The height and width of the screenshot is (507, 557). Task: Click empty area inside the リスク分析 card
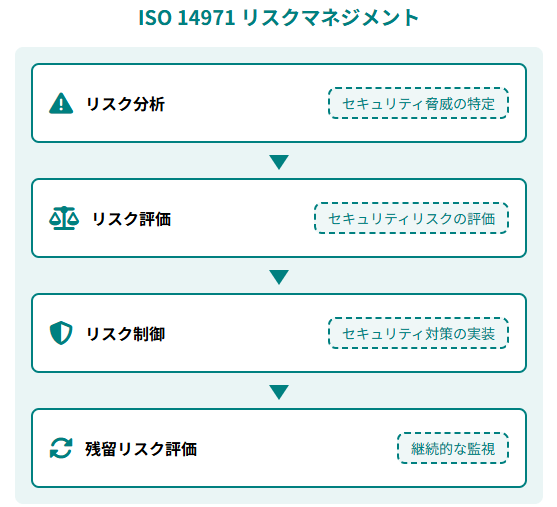[245, 103]
